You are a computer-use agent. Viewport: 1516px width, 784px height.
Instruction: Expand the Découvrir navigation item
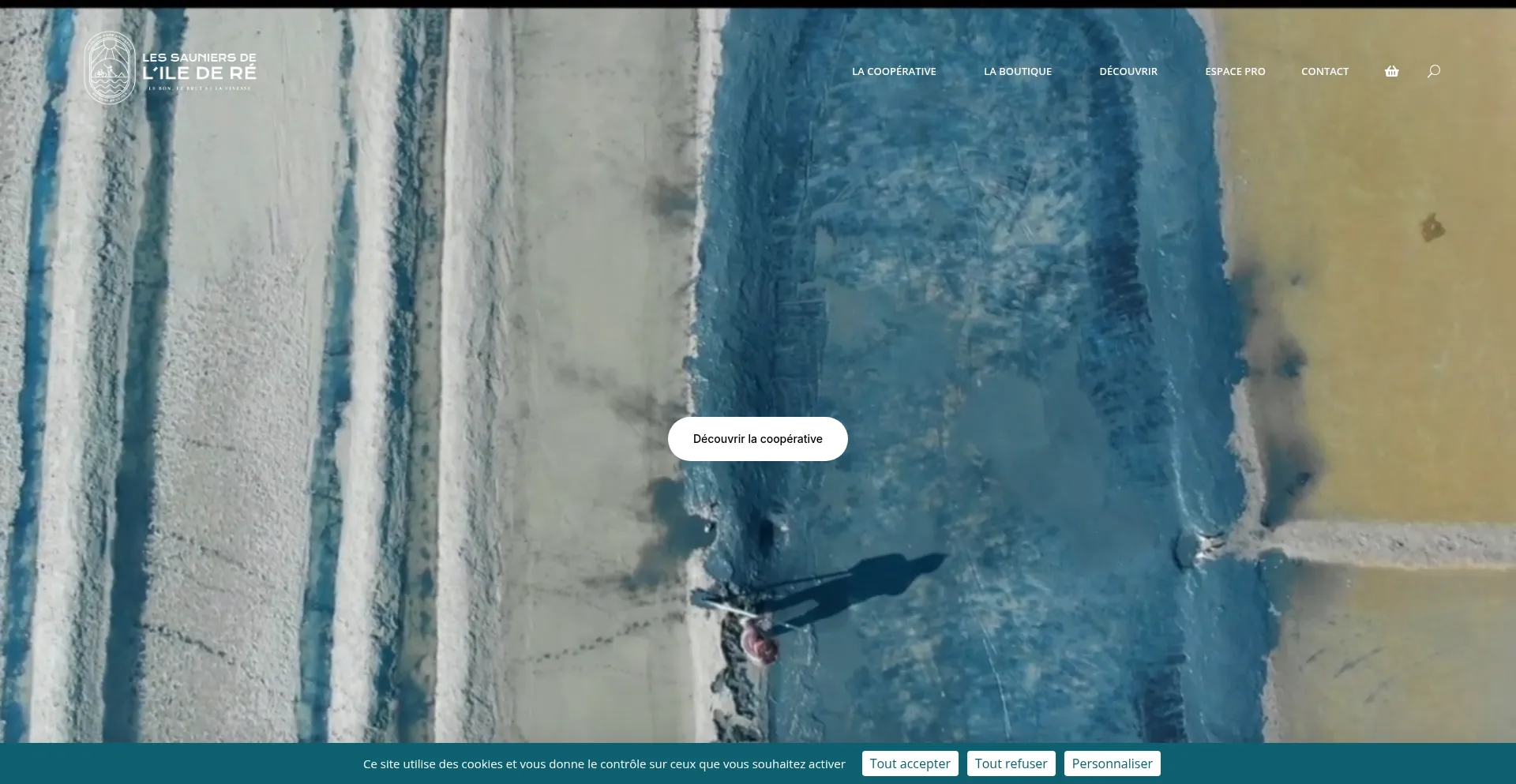[1128, 71]
